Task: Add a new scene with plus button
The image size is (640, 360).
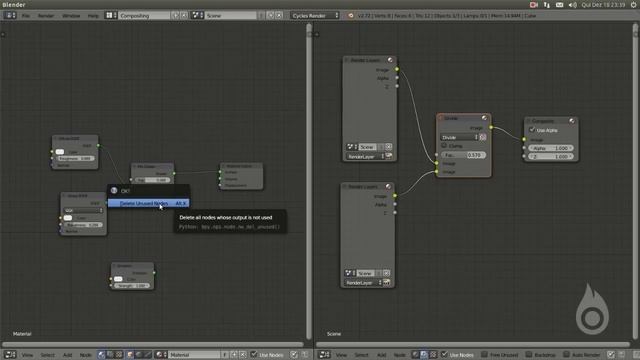Action: pos(270,16)
